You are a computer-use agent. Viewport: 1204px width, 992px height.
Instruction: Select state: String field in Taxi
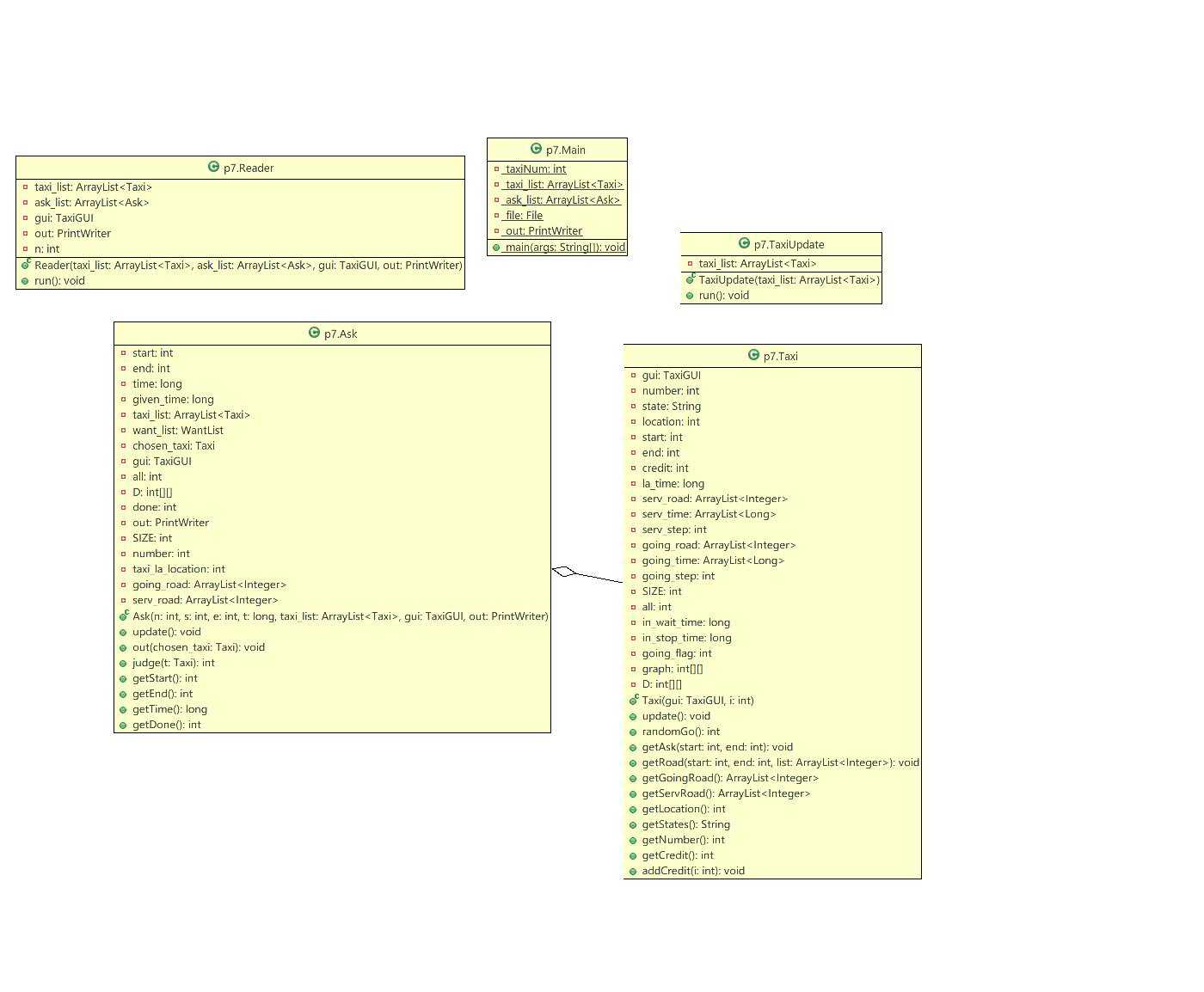coord(672,407)
